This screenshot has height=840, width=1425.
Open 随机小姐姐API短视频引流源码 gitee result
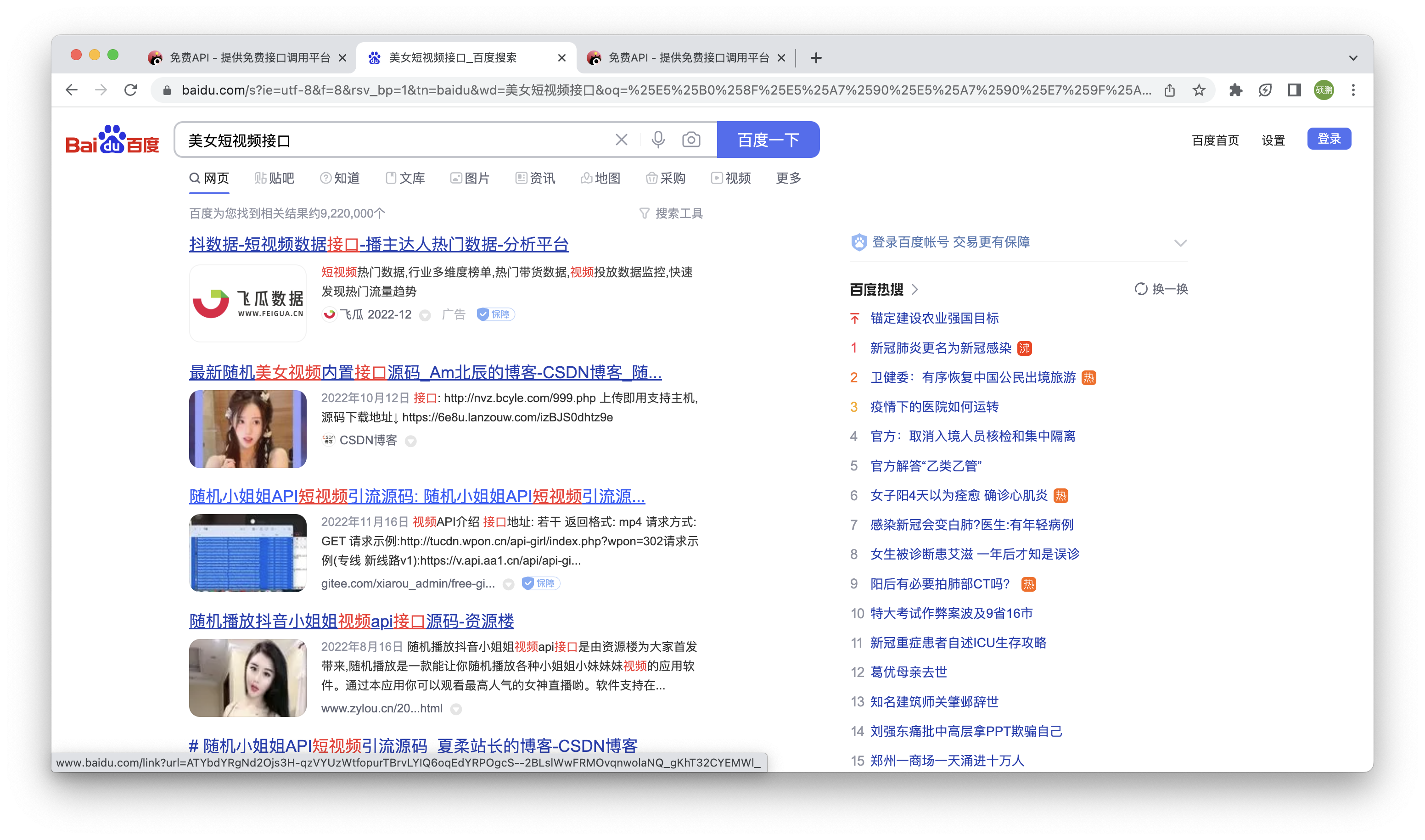[x=417, y=496]
